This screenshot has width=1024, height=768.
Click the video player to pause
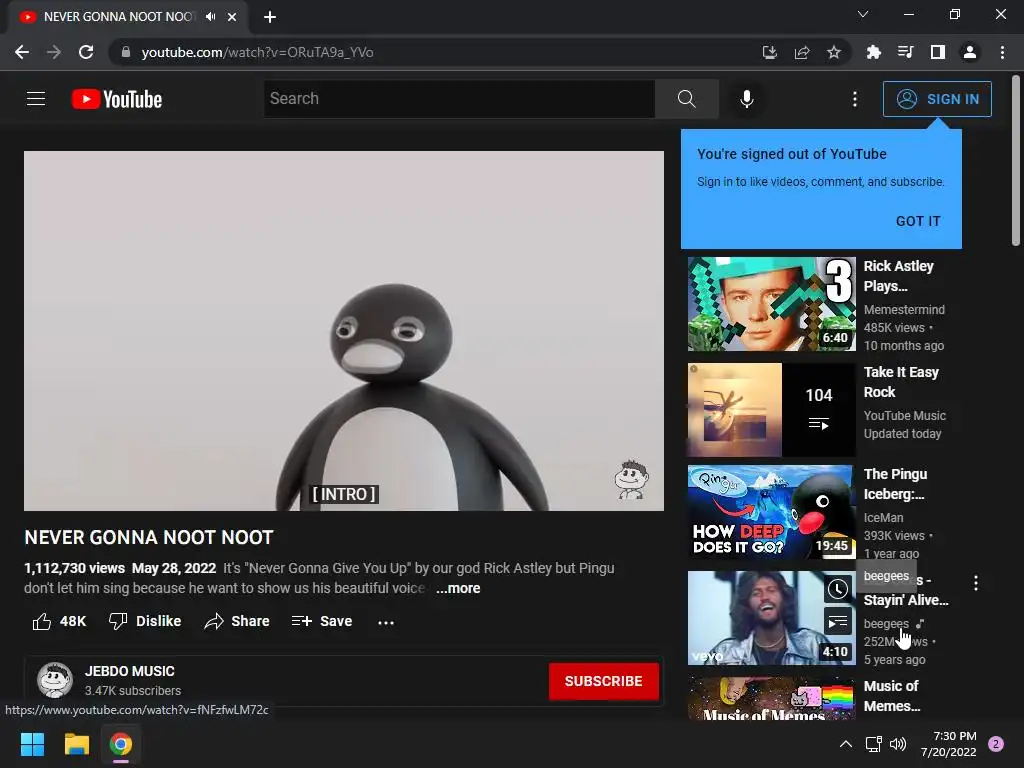pyautogui.click(x=344, y=330)
